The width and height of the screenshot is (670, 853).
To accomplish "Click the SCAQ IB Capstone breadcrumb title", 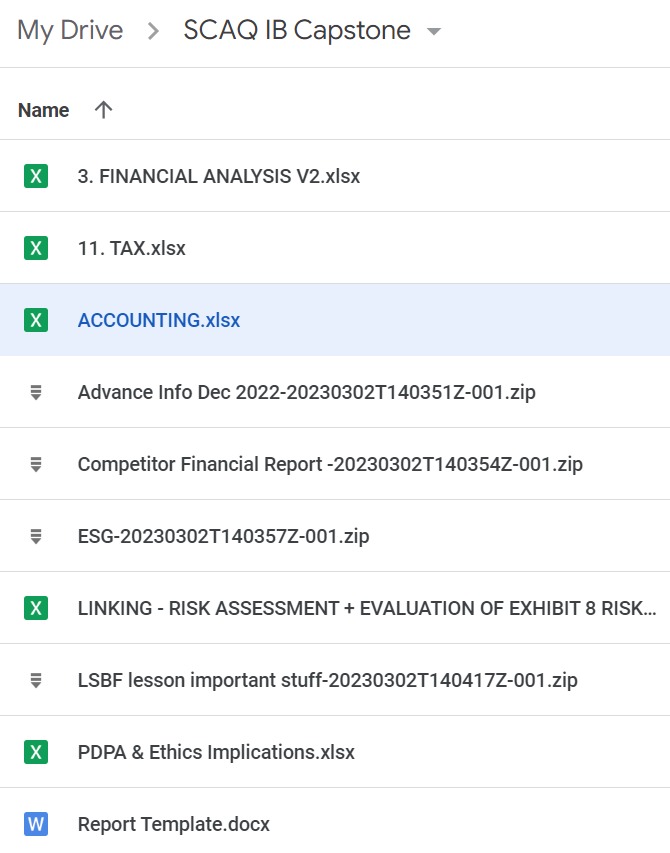I will tap(297, 31).
